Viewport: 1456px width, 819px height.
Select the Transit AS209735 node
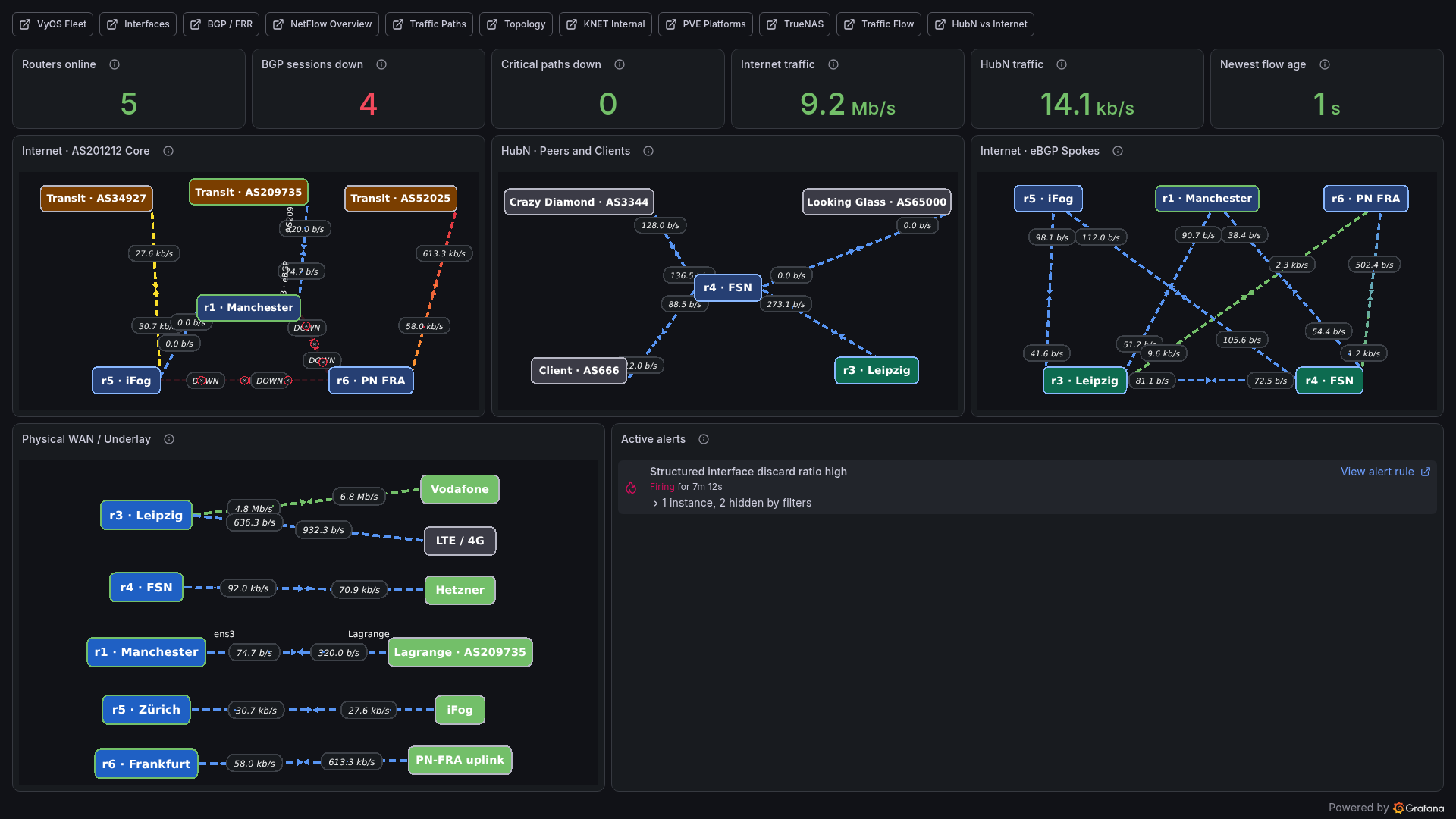249,193
